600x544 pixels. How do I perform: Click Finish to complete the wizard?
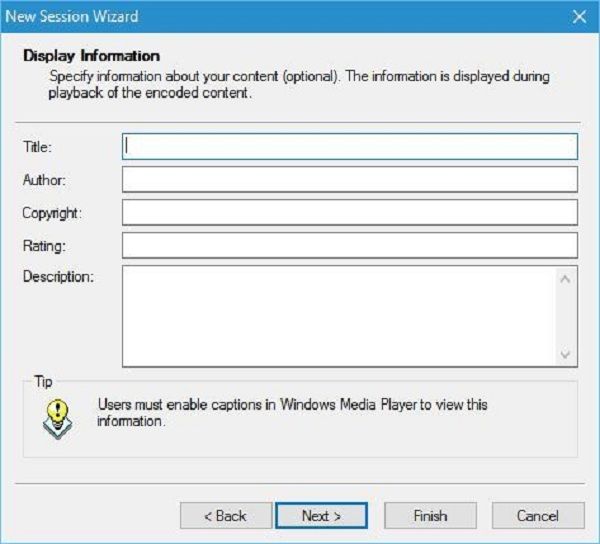(x=430, y=516)
